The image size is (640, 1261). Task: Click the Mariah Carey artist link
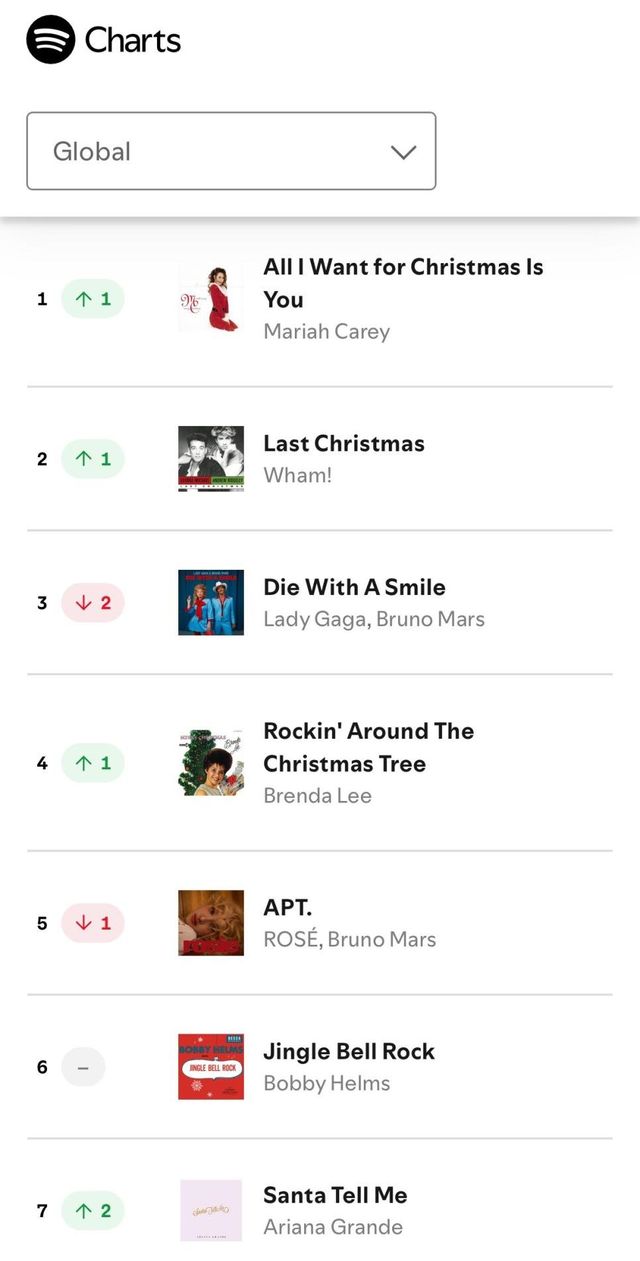coord(326,331)
